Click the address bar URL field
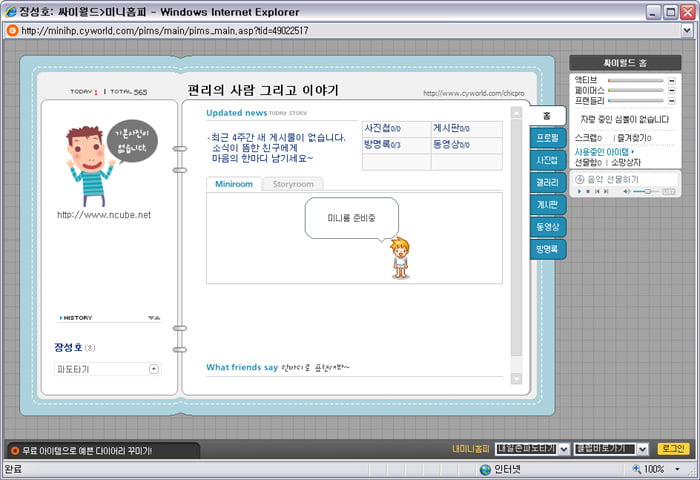This screenshot has width=700, height=480. pyautogui.click(x=344, y=31)
